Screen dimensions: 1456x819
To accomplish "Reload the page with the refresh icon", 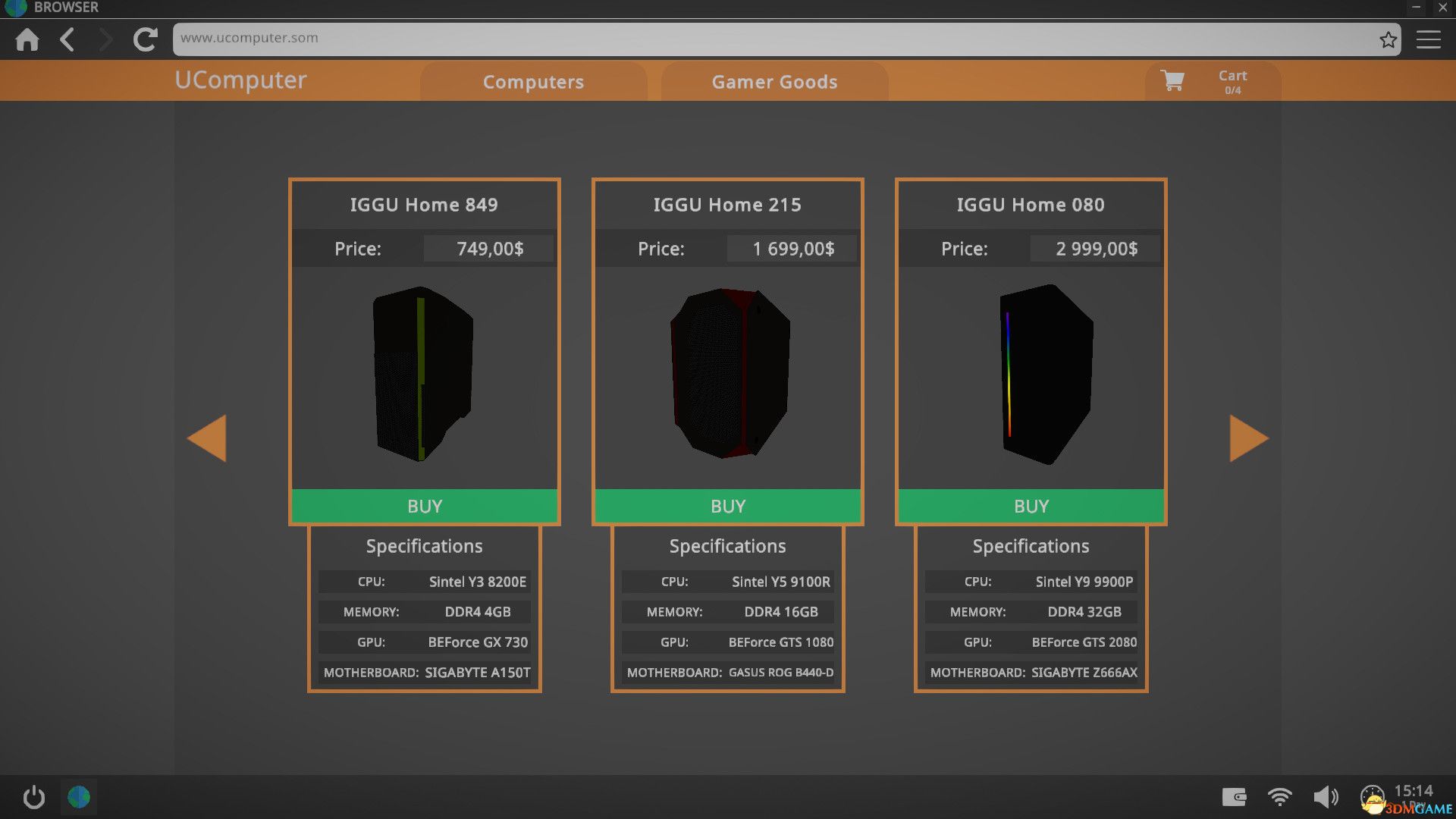I will (x=145, y=39).
